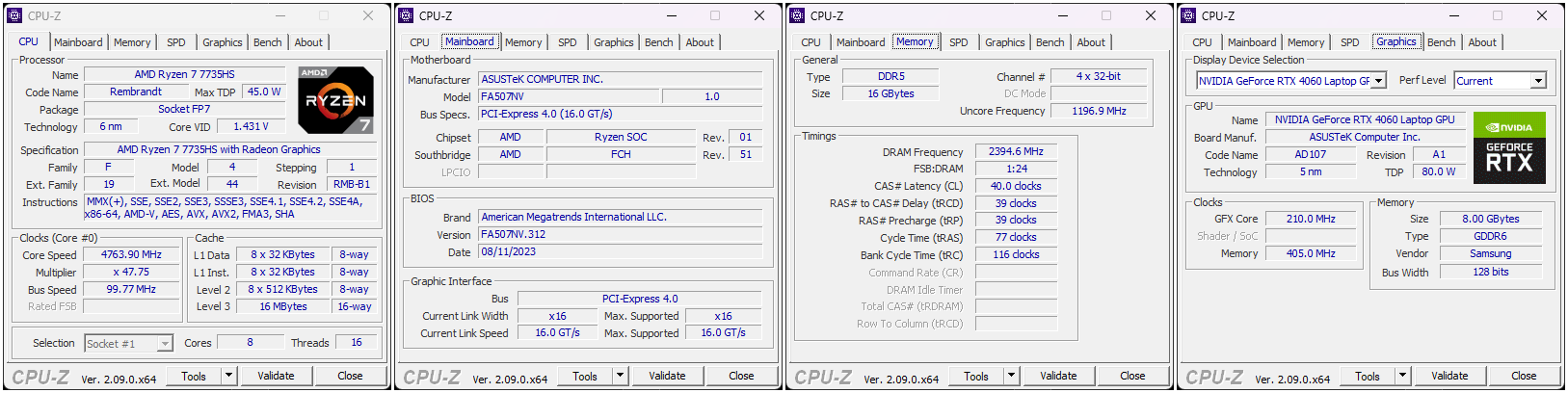Click Validate in the CPU-tab window
The height and width of the screenshot is (393, 1568).
point(276,376)
